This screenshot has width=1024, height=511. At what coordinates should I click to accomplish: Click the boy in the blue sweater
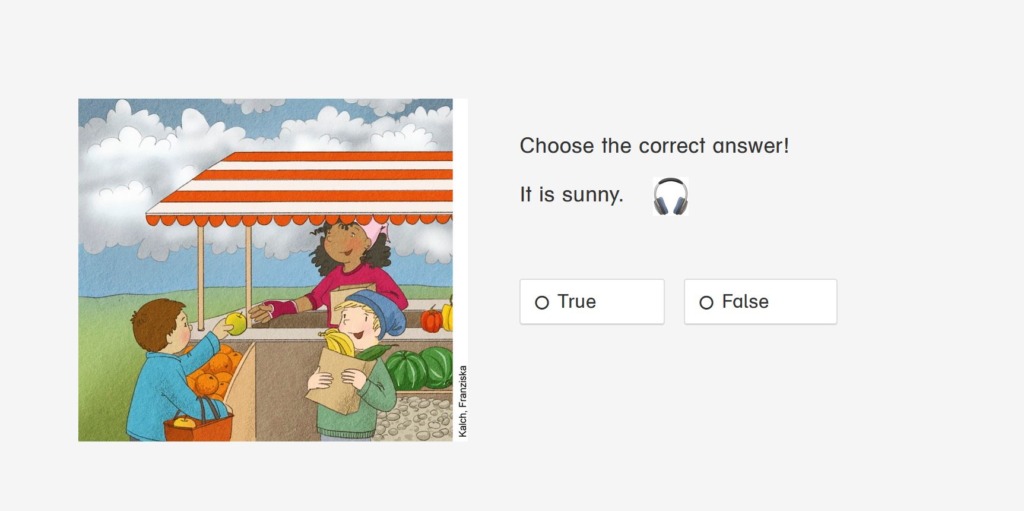point(171,371)
